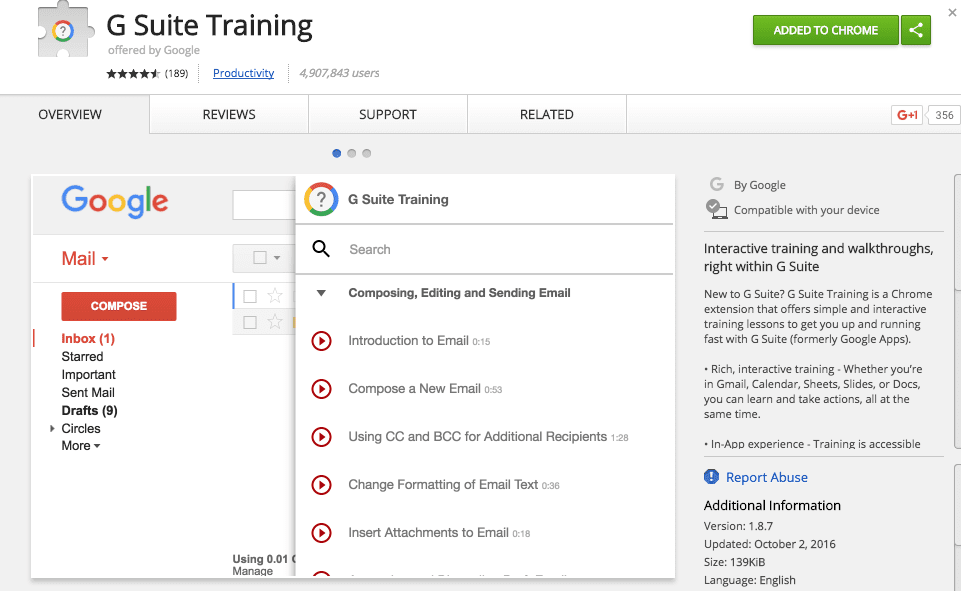The width and height of the screenshot is (961, 591).
Task: Click the 'Size: 139KiB' text
Action: click(x=734, y=562)
